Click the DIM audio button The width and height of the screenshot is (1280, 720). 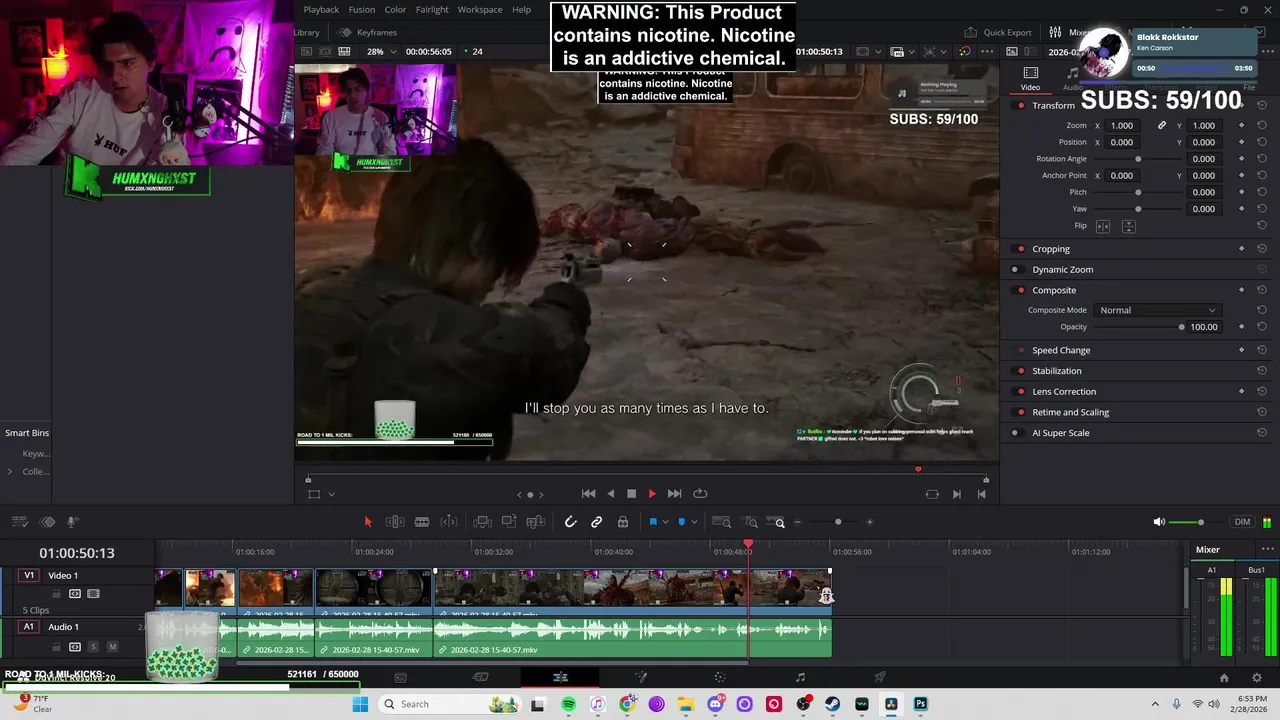tap(1242, 522)
